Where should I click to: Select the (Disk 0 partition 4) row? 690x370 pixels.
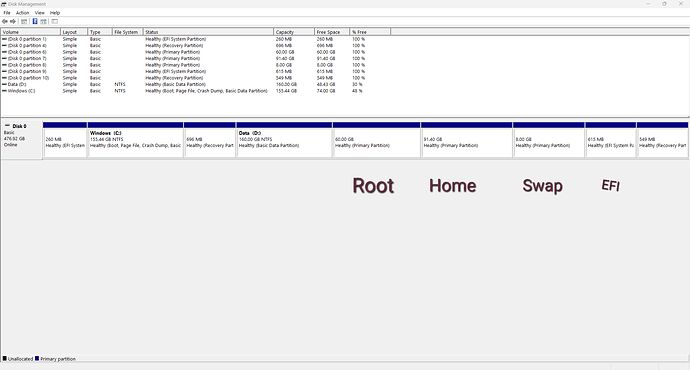point(196,45)
